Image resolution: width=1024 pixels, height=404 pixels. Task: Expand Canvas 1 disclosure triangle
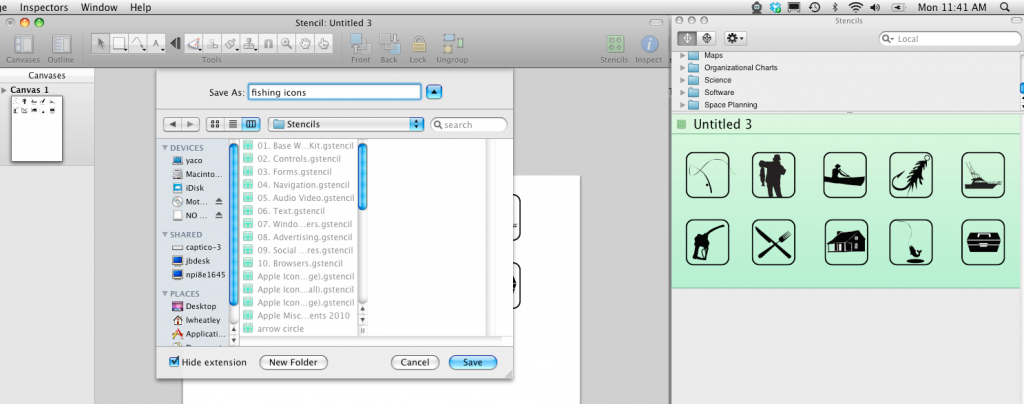click(x=5, y=90)
